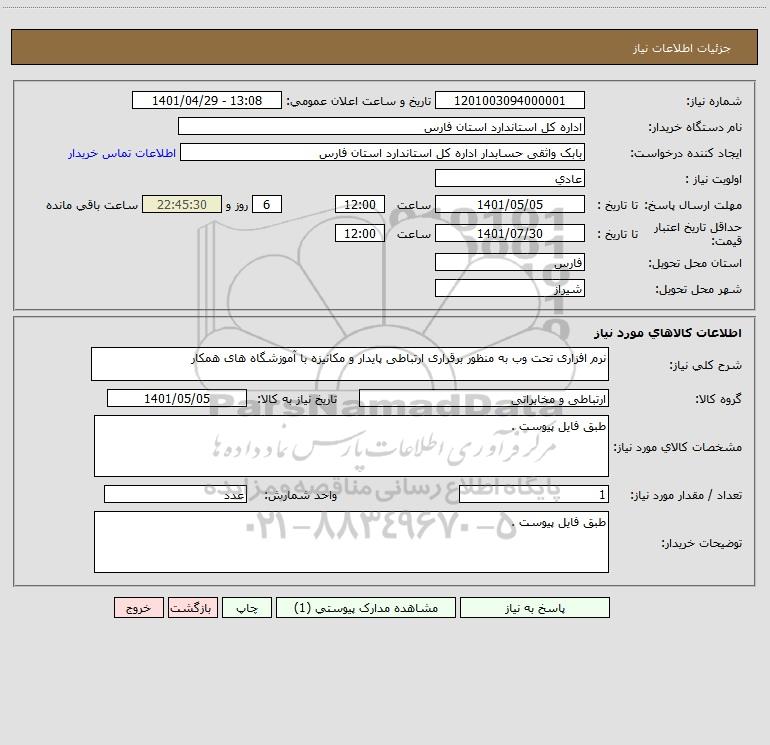Click delivery province field فارس
This screenshot has width=770, height=745.
[x=510, y=262]
